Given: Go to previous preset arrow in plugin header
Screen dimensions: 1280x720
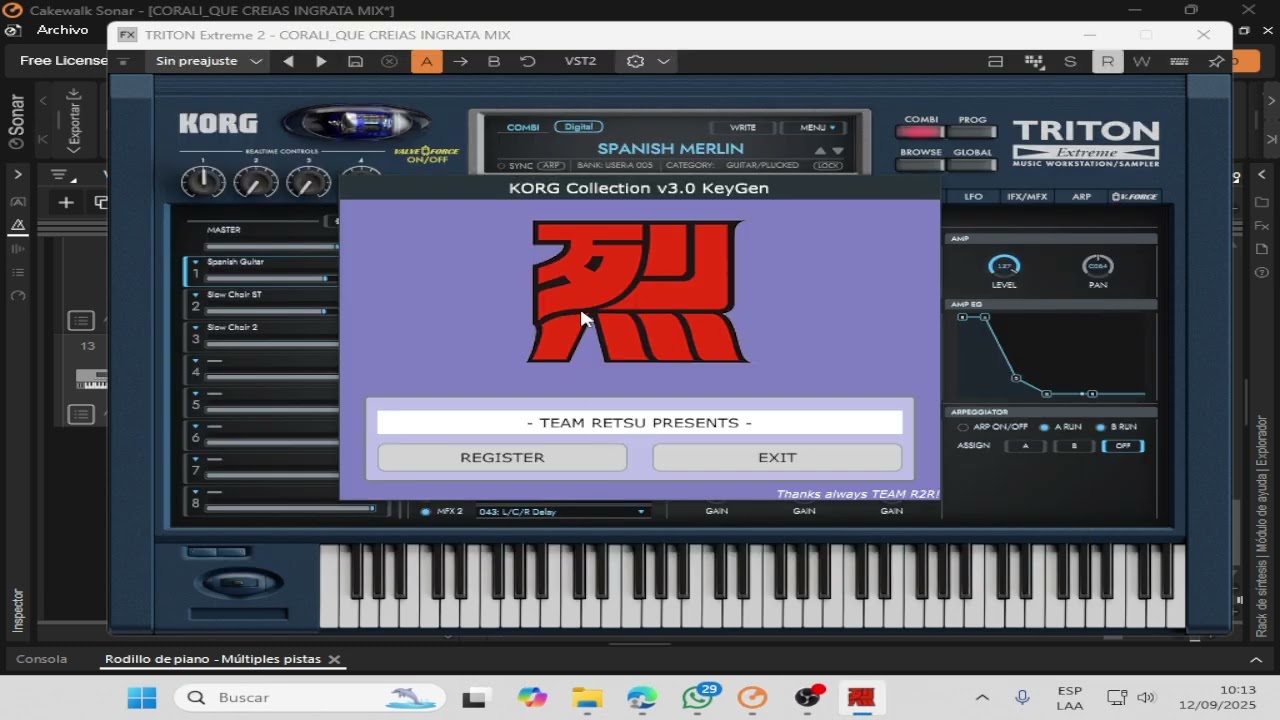Looking at the screenshot, I should click(x=288, y=61).
